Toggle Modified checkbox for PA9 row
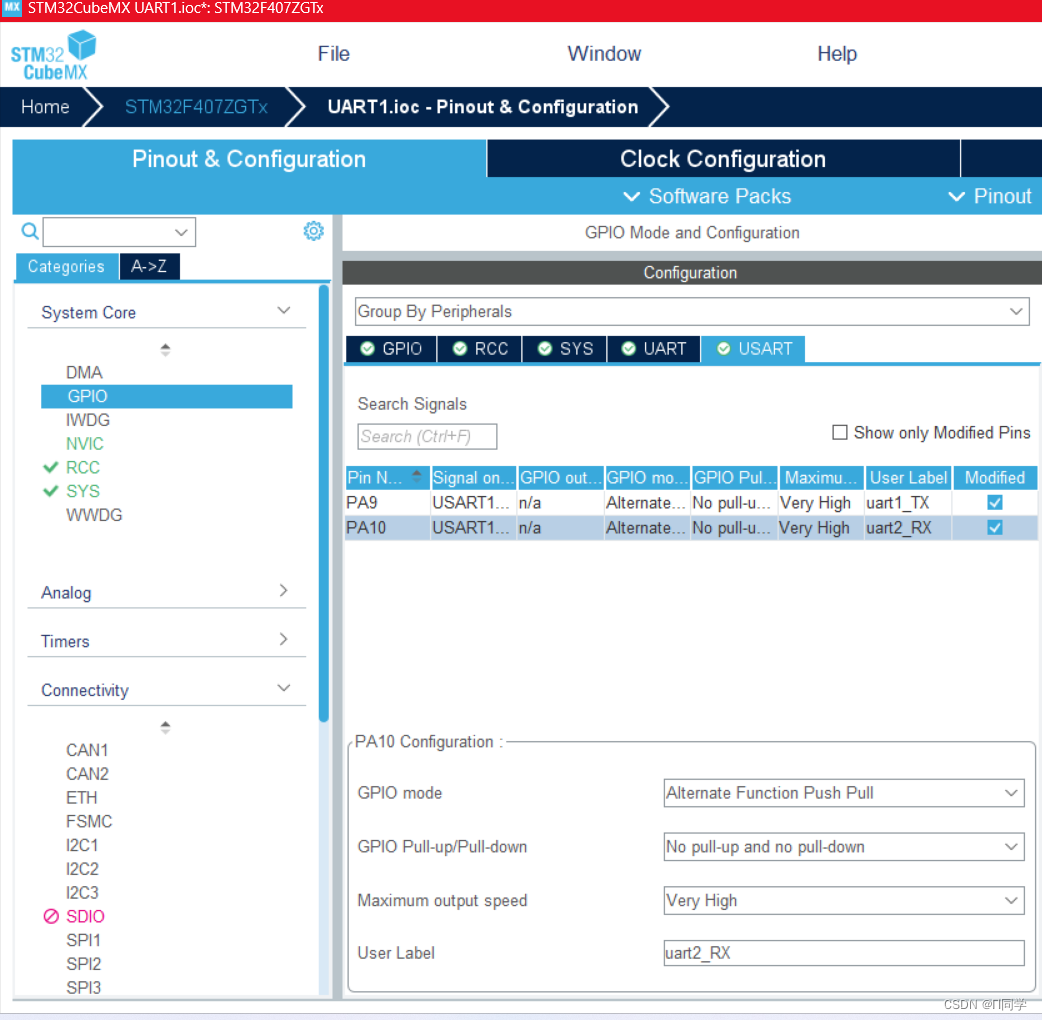The width and height of the screenshot is (1042, 1020). [995, 502]
